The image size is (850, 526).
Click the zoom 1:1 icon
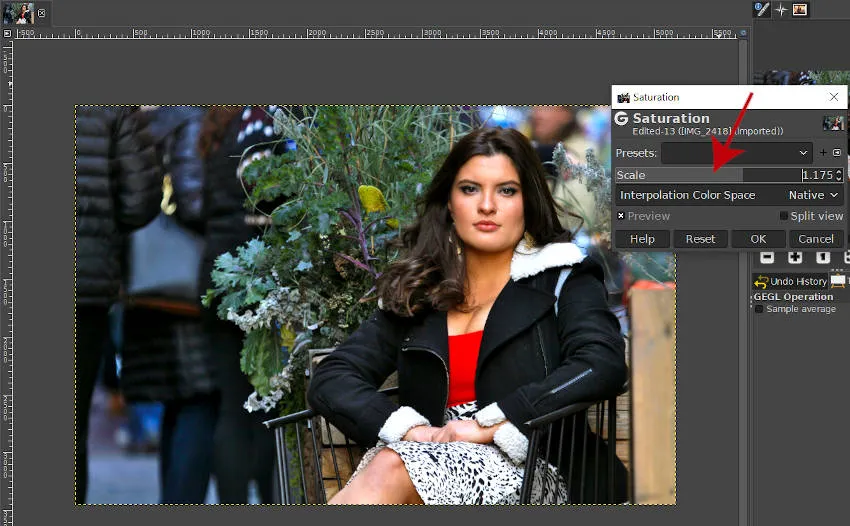822,257
